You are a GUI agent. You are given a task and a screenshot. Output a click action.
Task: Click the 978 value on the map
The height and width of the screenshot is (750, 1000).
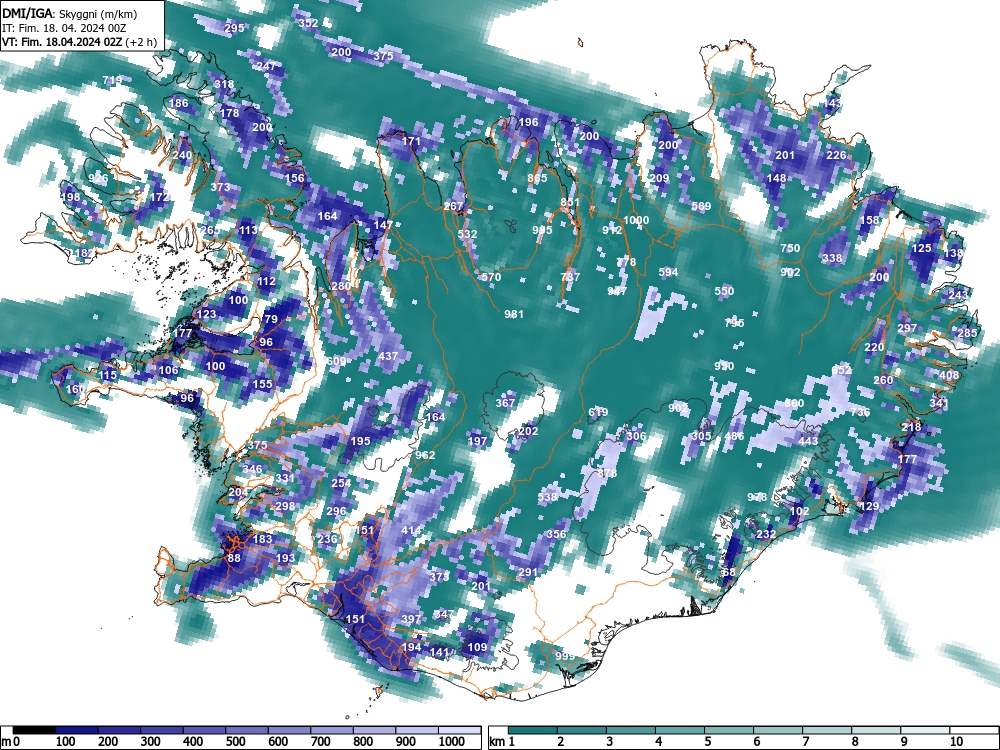(x=758, y=497)
